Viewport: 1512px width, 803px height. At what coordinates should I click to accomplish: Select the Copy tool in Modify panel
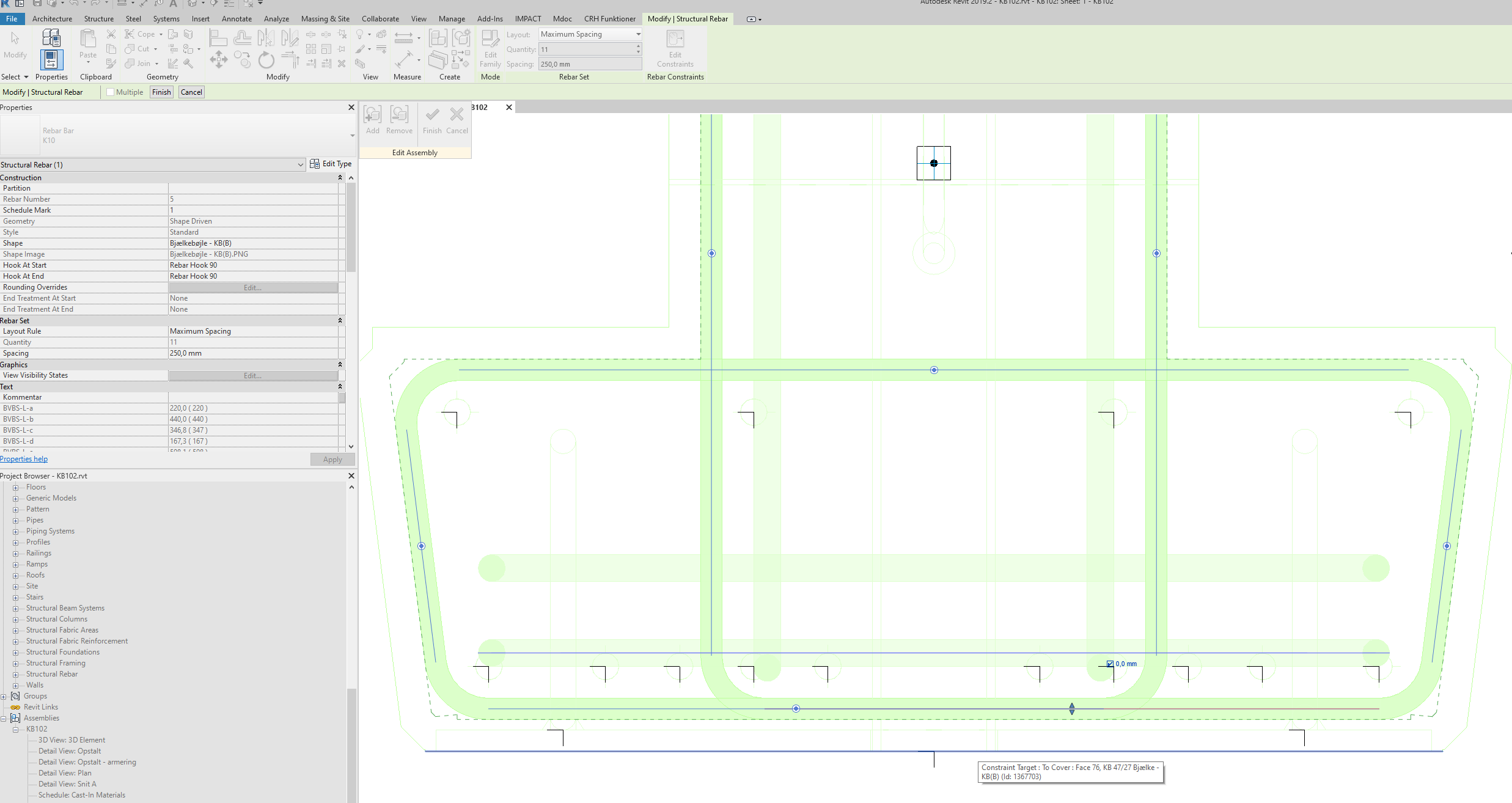pos(242,60)
